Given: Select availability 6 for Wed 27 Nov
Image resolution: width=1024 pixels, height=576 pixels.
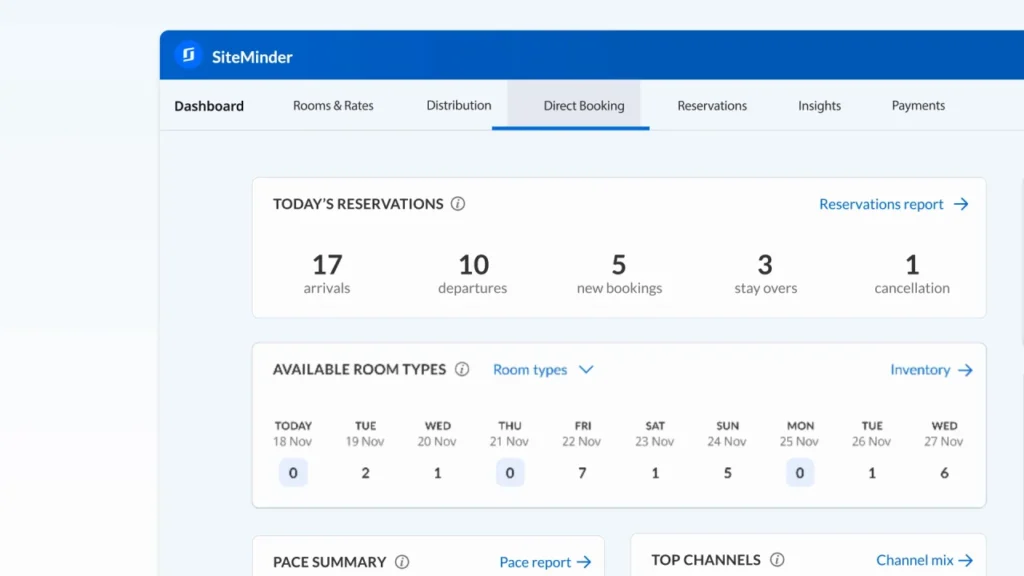Looking at the screenshot, I should [x=944, y=473].
